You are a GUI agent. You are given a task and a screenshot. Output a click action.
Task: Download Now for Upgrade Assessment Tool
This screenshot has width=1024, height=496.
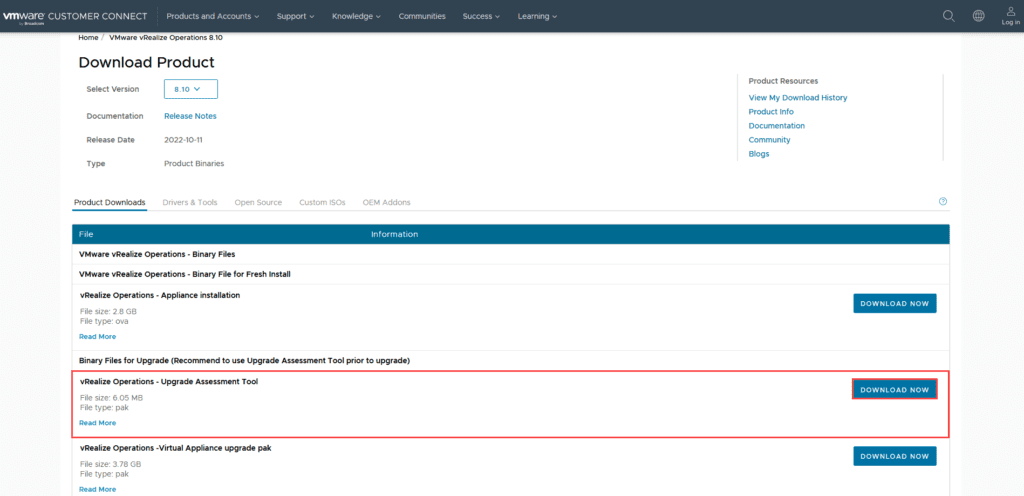pos(895,390)
